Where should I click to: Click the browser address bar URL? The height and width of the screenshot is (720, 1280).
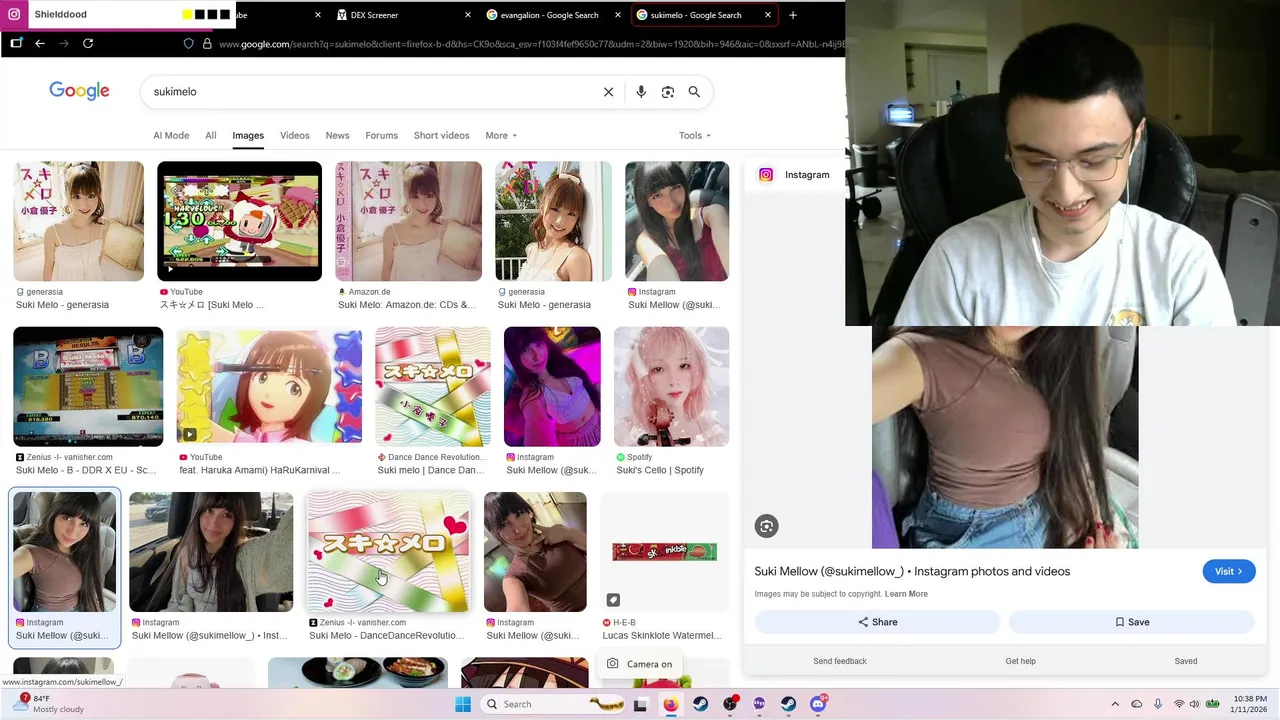(530, 44)
